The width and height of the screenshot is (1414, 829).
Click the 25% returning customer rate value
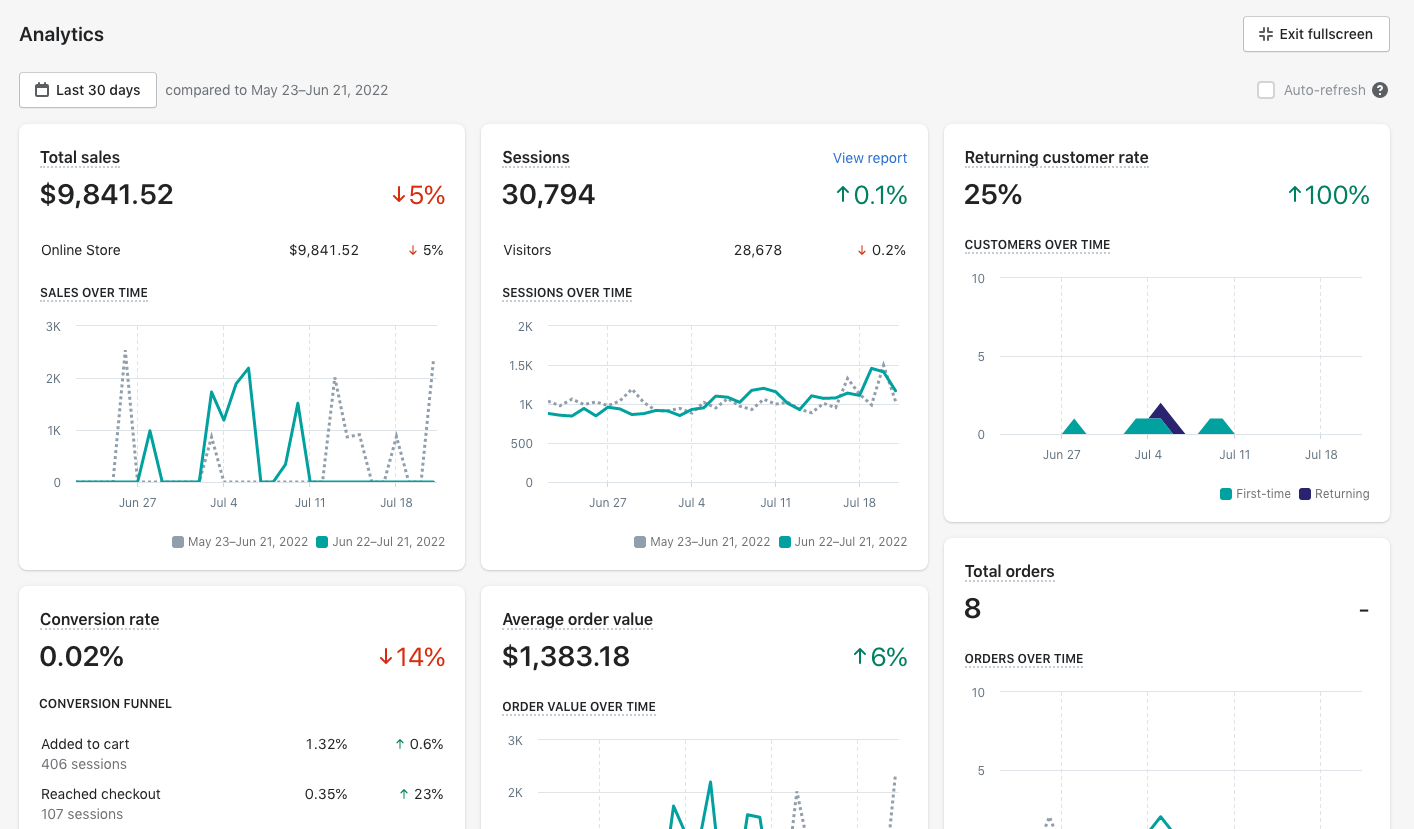pos(993,194)
